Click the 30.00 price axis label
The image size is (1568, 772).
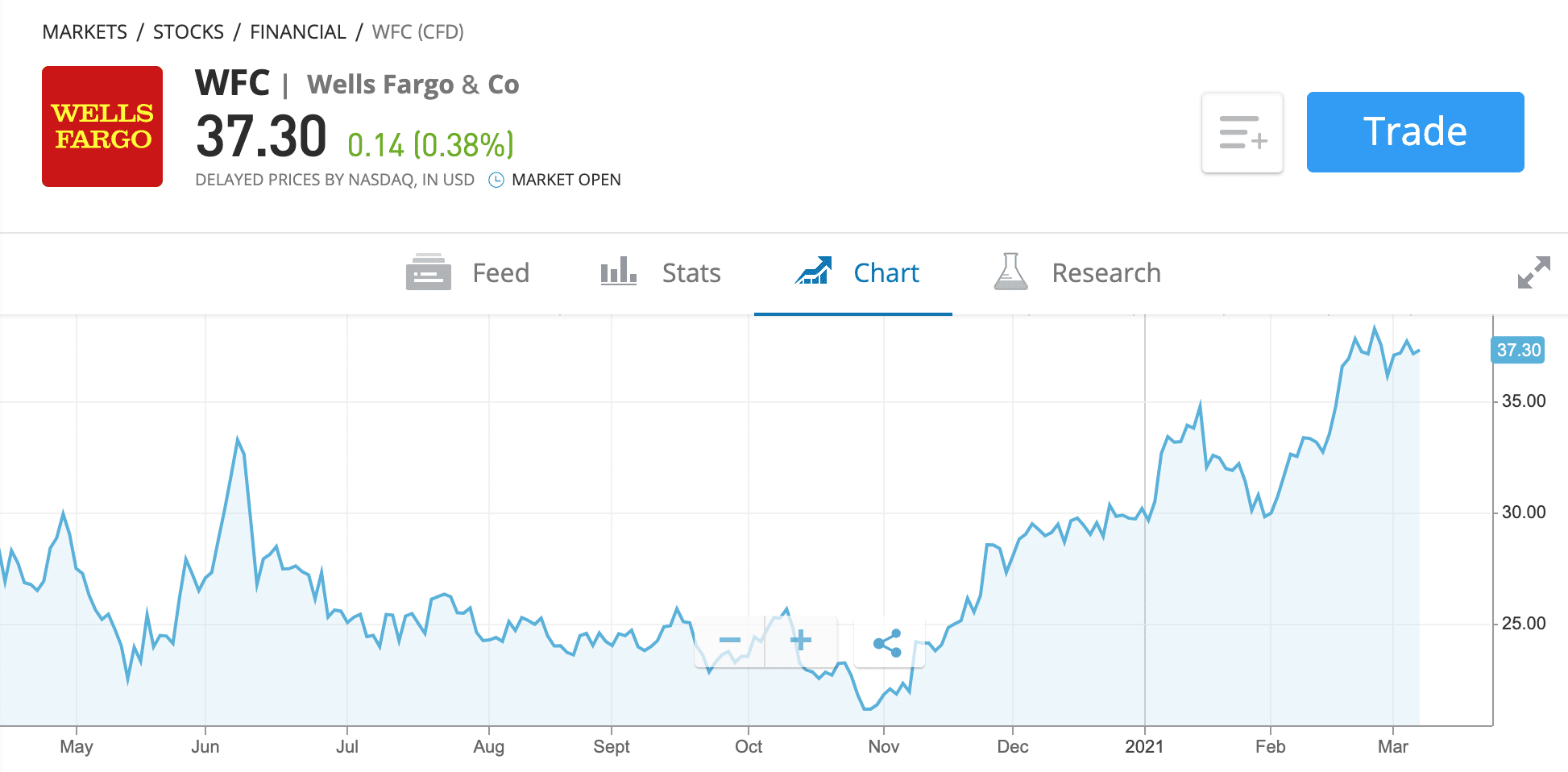(x=1524, y=512)
